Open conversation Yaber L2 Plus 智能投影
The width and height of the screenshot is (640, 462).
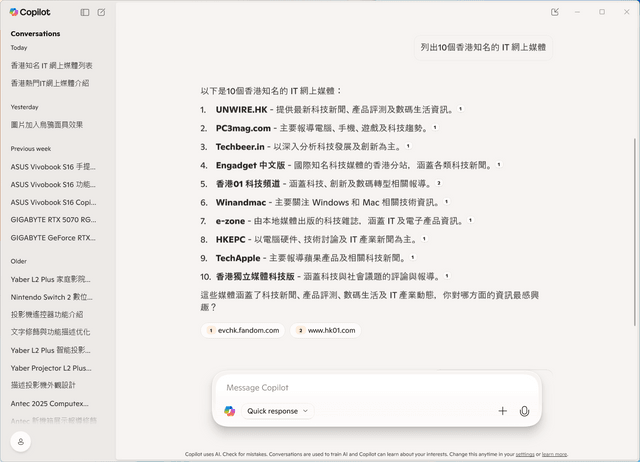click(x=51, y=350)
